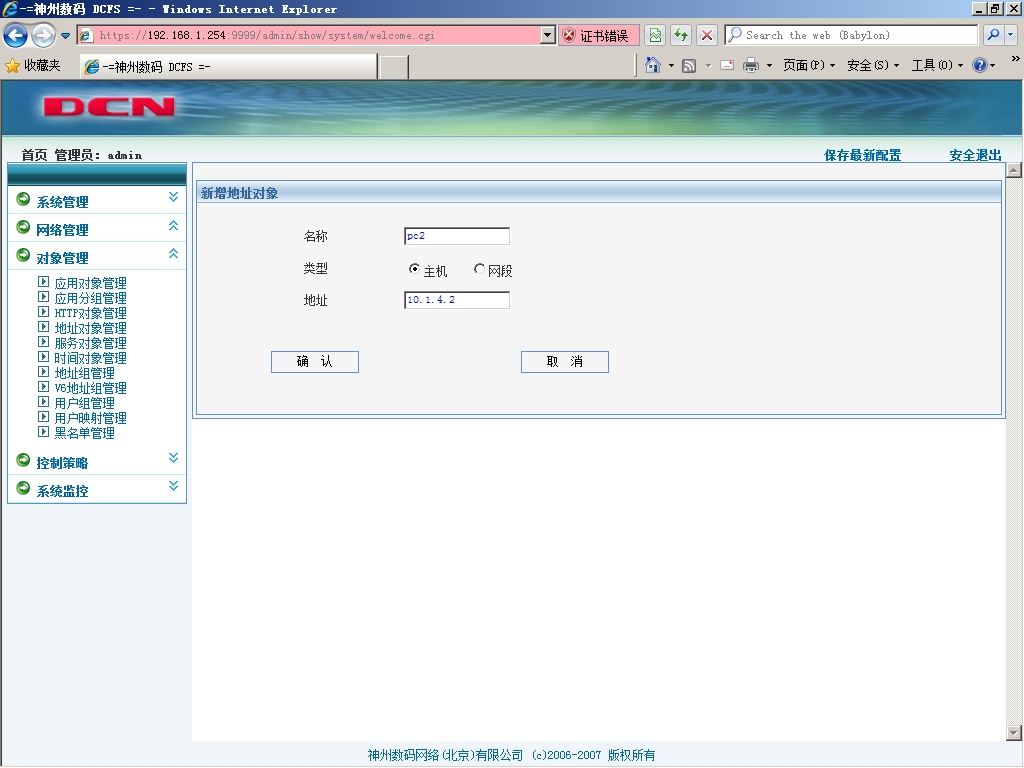Click the 地址 field with 10.1.4.2

point(457,300)
